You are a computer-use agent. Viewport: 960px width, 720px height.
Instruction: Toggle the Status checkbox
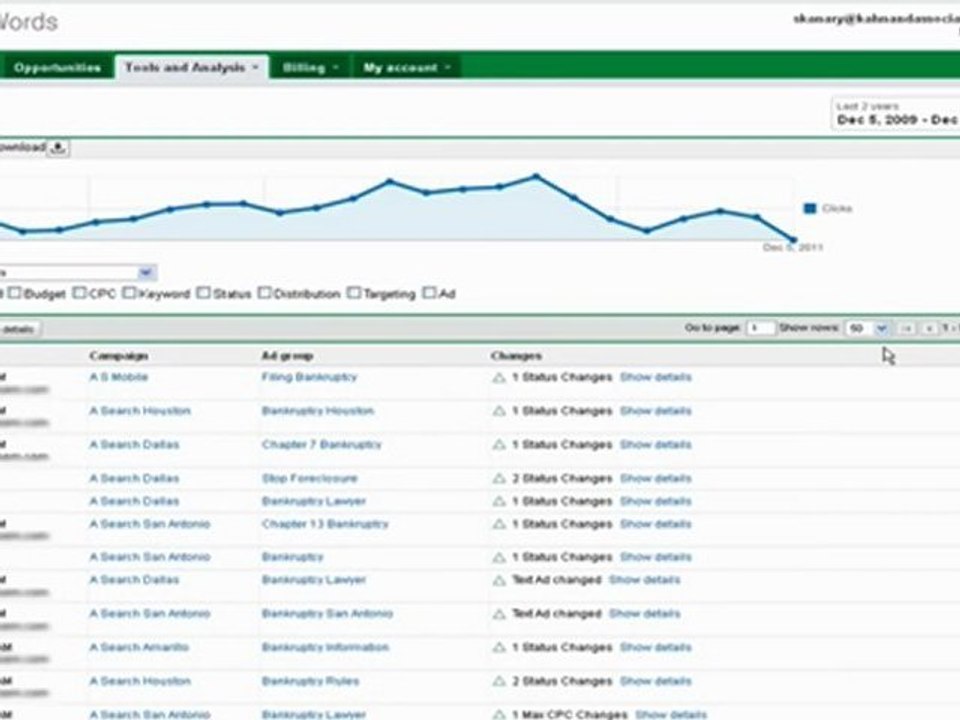pos(203,293)
